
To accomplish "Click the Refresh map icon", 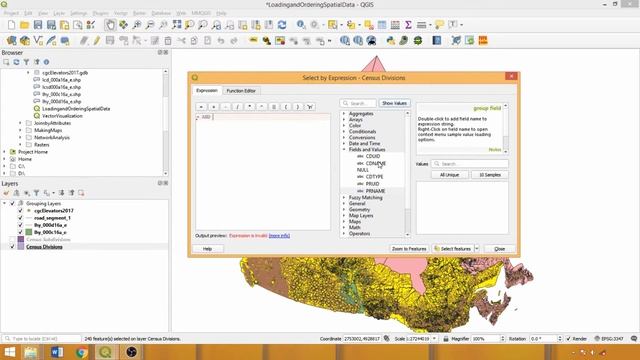I will tap(282, 25).
